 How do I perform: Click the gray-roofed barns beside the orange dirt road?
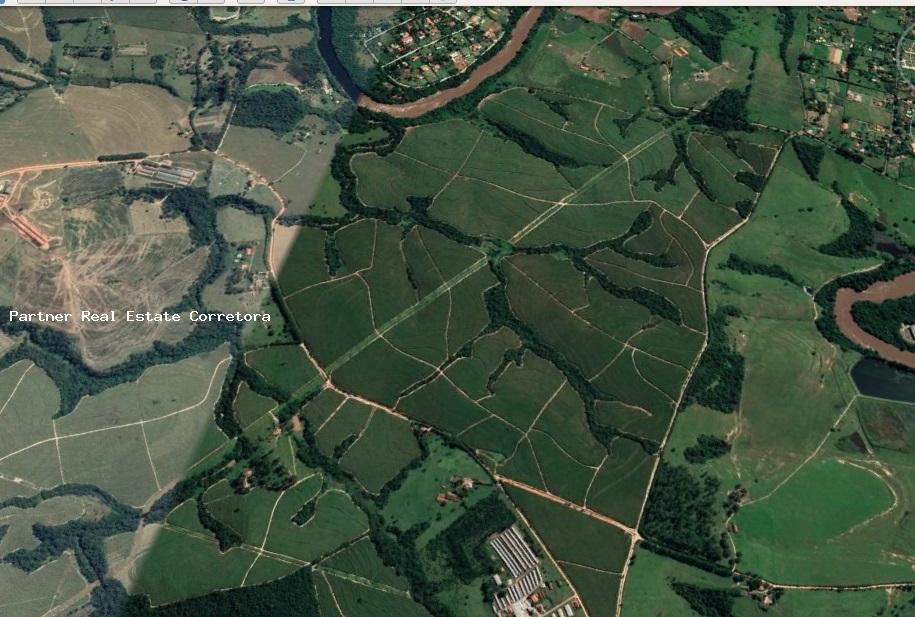[166, 174]
